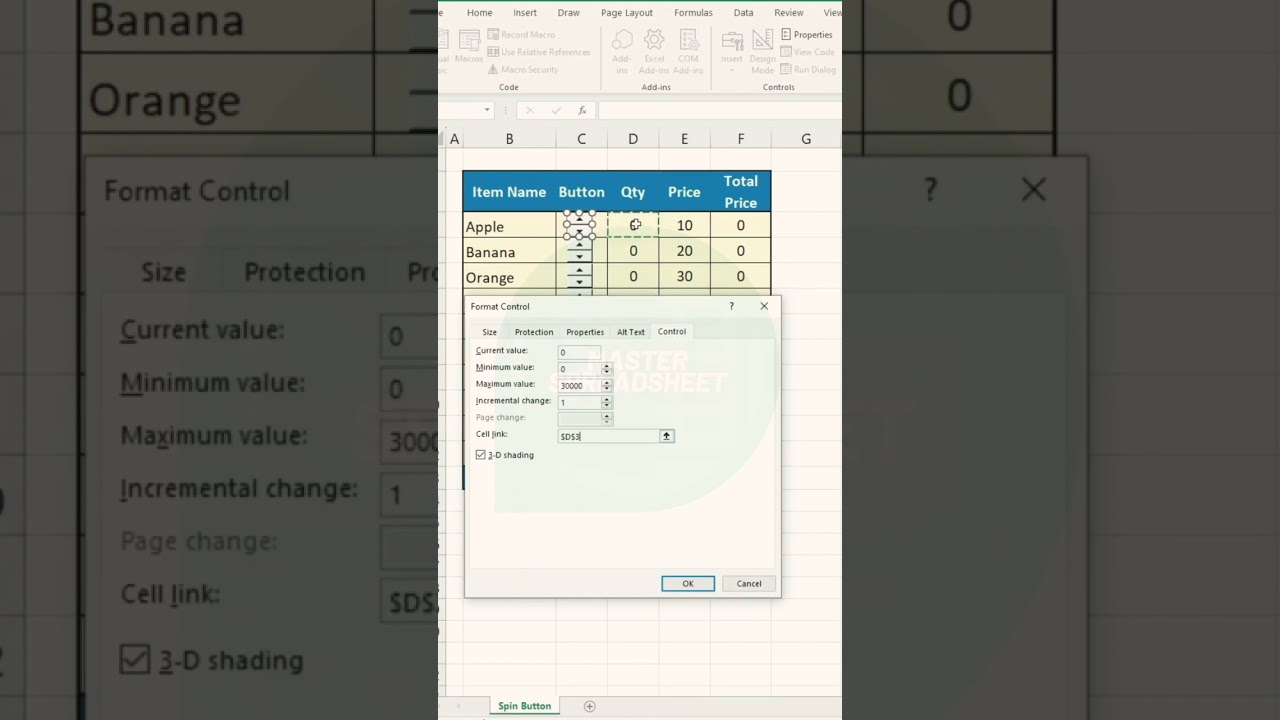Switch to the Protection tab
Screen dimensions: 1280x720
coord(534,332)
